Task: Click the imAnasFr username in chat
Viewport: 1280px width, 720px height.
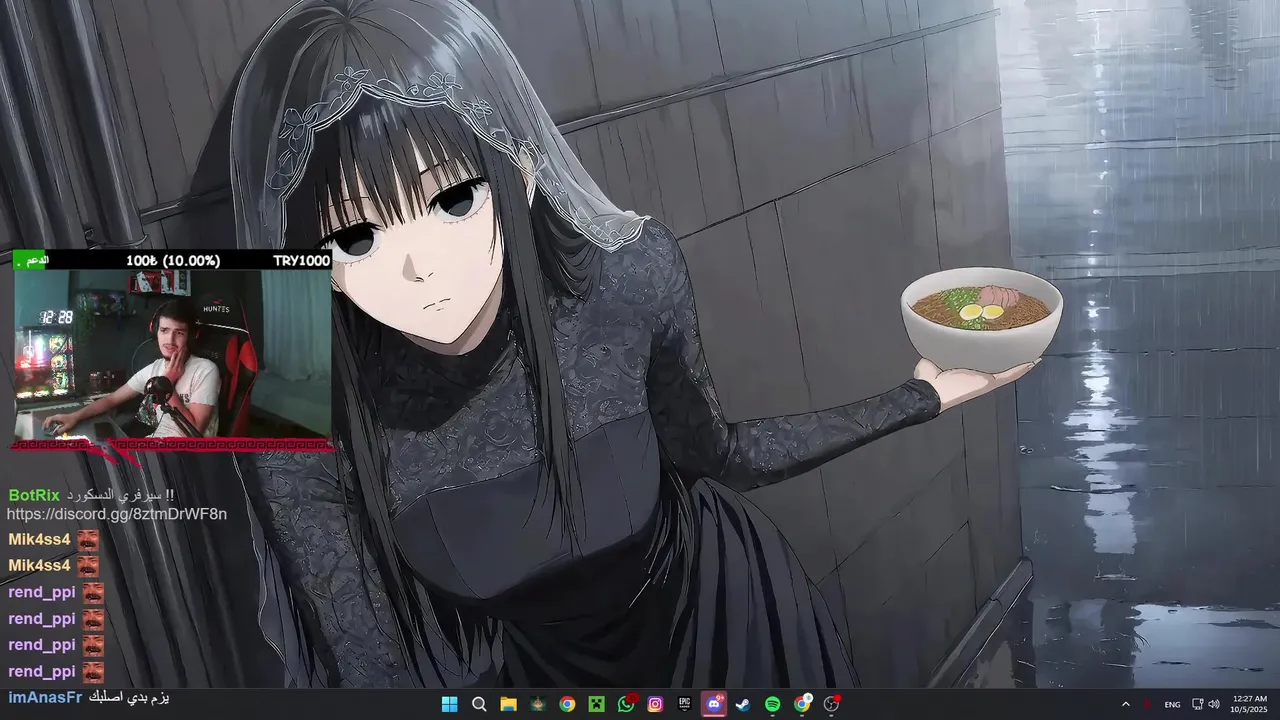Action: (45, 697)
